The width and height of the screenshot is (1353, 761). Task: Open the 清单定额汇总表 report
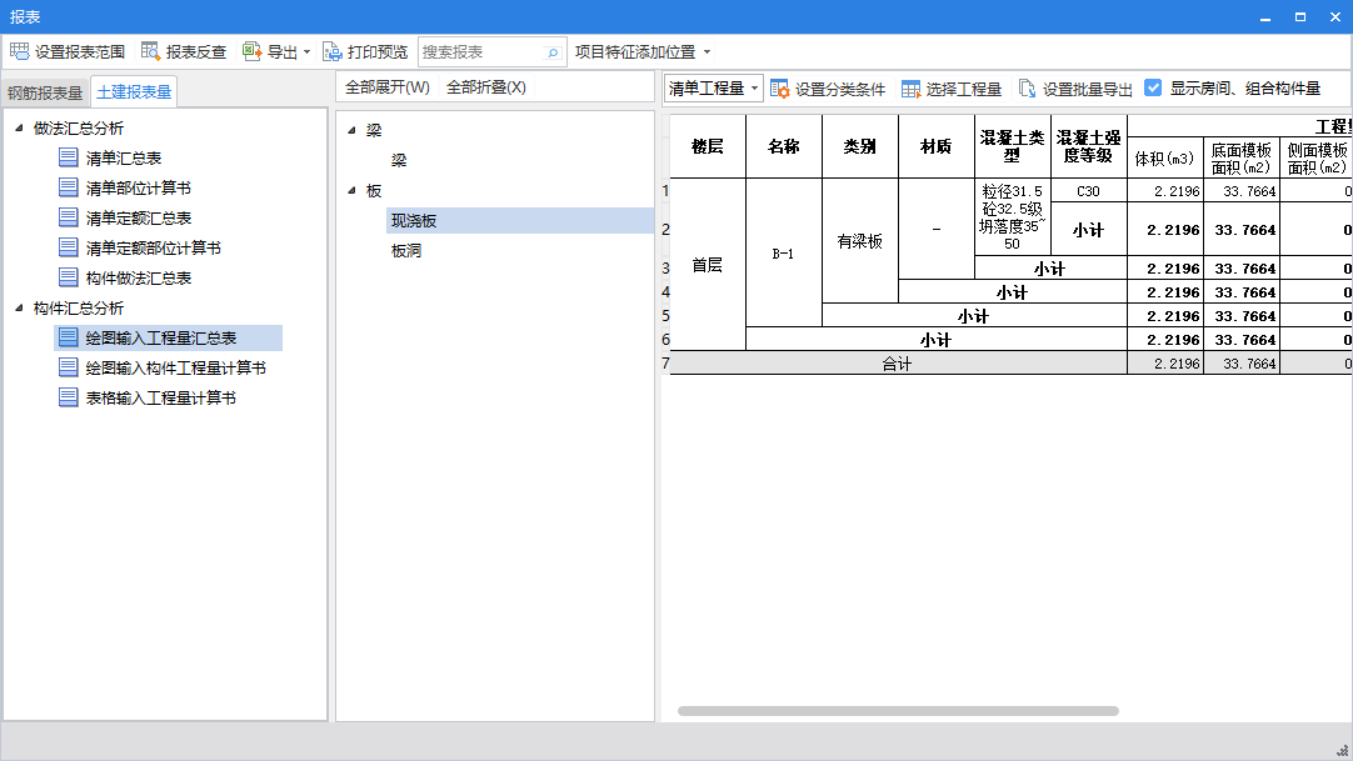pyautogui.click(x=139, y=218)
